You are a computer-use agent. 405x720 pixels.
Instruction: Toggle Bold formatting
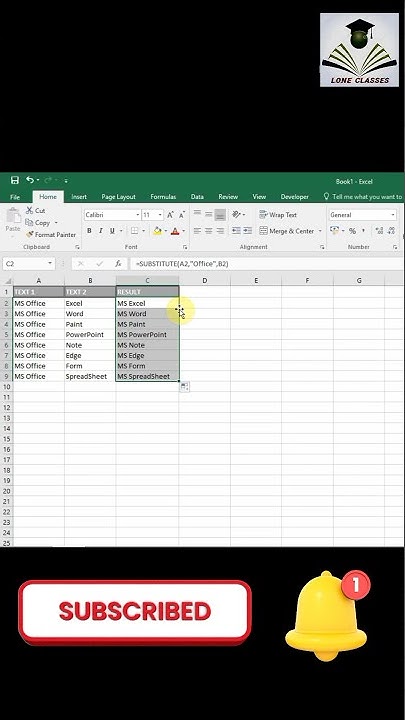click(x=89, y=231)
